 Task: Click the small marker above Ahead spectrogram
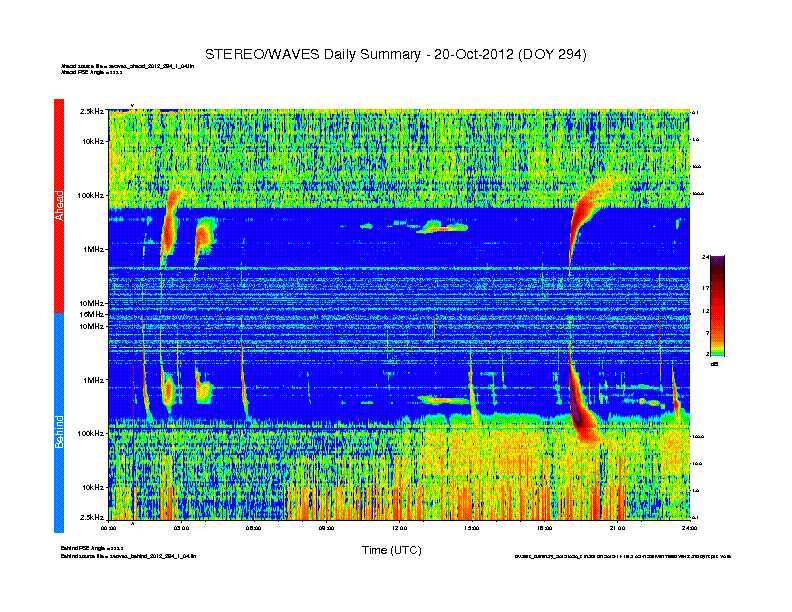click(133, 104)
